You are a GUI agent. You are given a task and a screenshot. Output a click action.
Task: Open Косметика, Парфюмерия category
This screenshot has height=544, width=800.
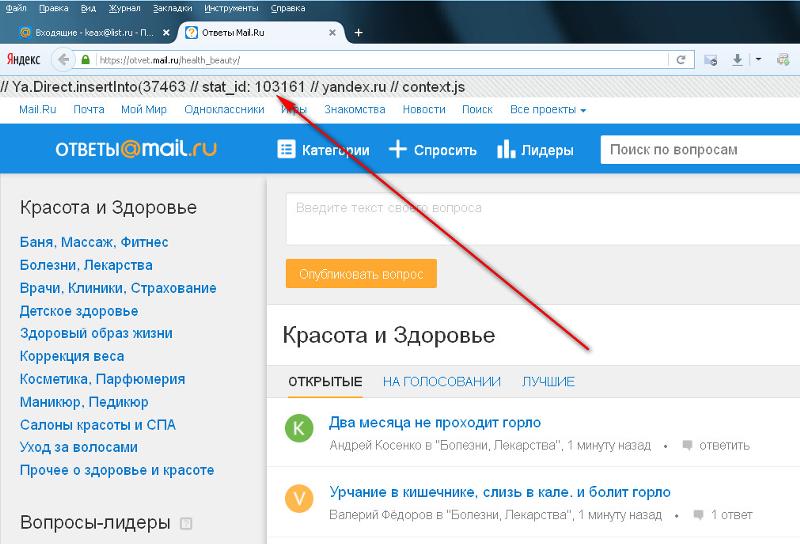(103, 379)
